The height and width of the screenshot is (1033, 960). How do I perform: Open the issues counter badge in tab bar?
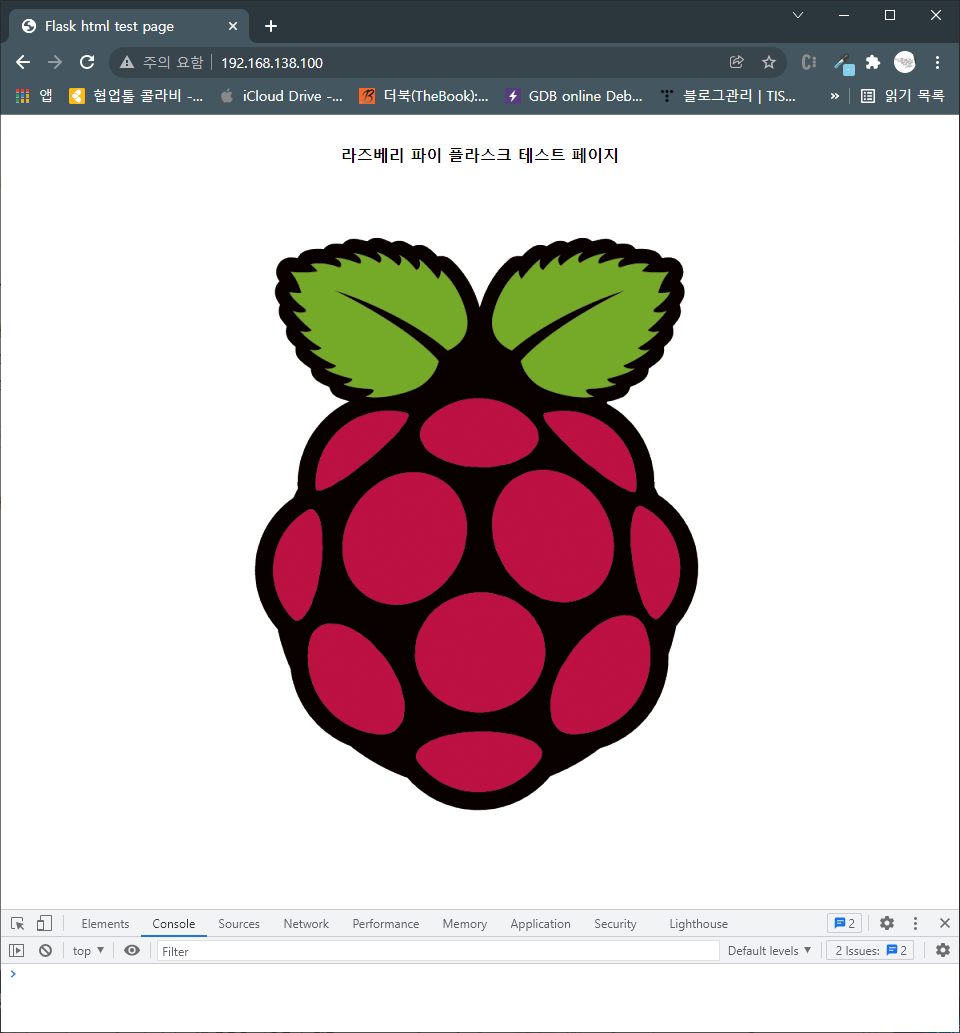(x=845, y=924)
